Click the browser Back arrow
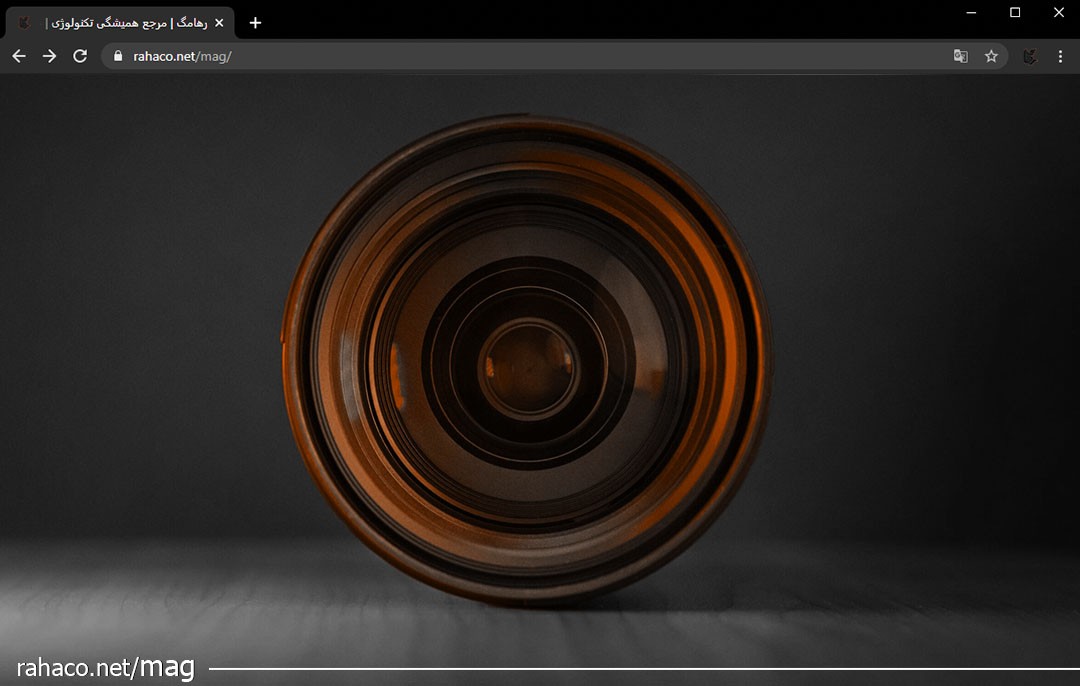This screenshot has width=1080, height=686. (x=18, y=57)
